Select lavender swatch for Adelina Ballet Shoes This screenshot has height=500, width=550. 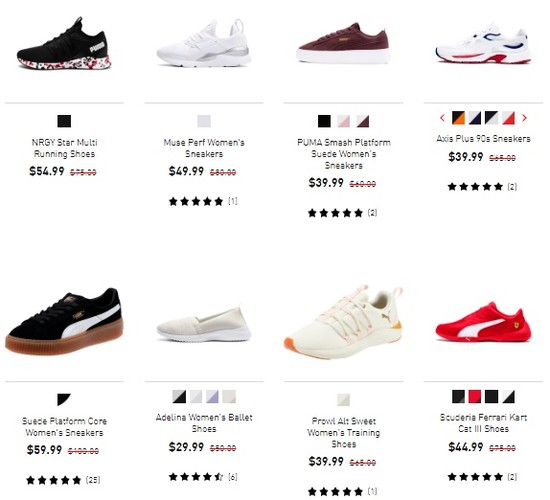tap(212, 396)
